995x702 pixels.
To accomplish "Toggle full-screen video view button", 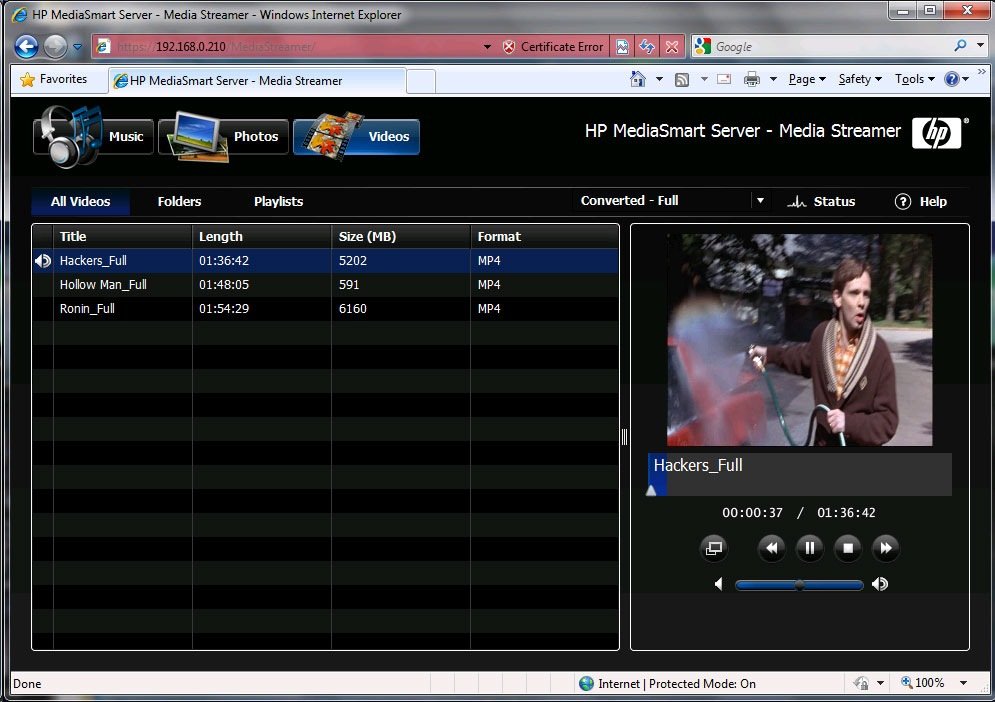I will [714, 548].
